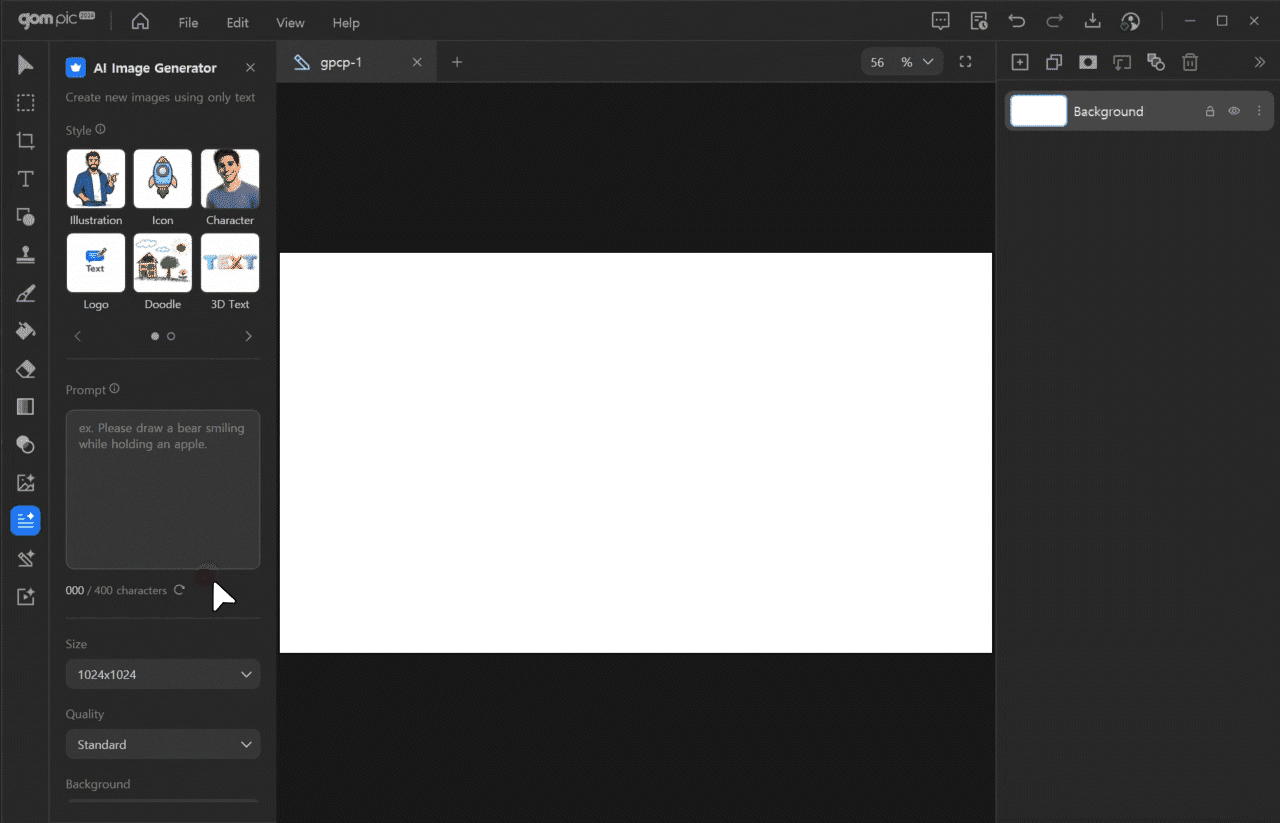Screen dimensions: 1280x823
Task: Go to next style page arrow
Action: tap(248, 336)
